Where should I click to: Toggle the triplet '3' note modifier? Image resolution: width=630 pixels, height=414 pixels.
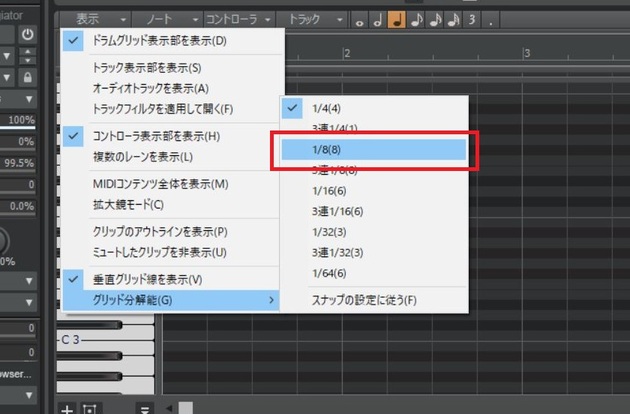coord(471,20)
